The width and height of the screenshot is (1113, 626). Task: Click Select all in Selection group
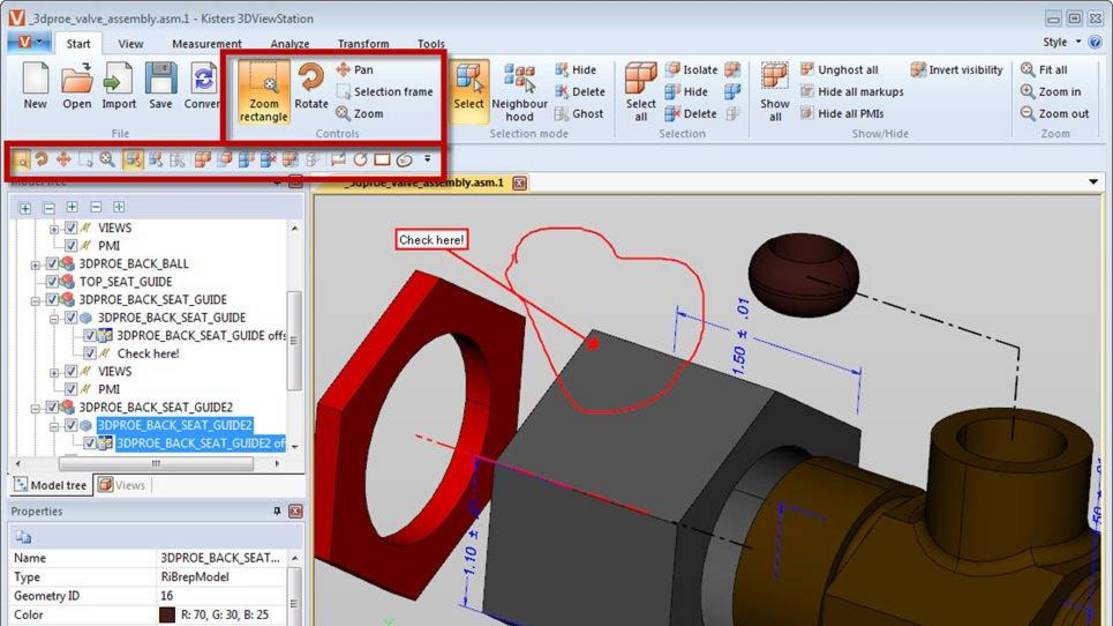[x=640, y=92]
